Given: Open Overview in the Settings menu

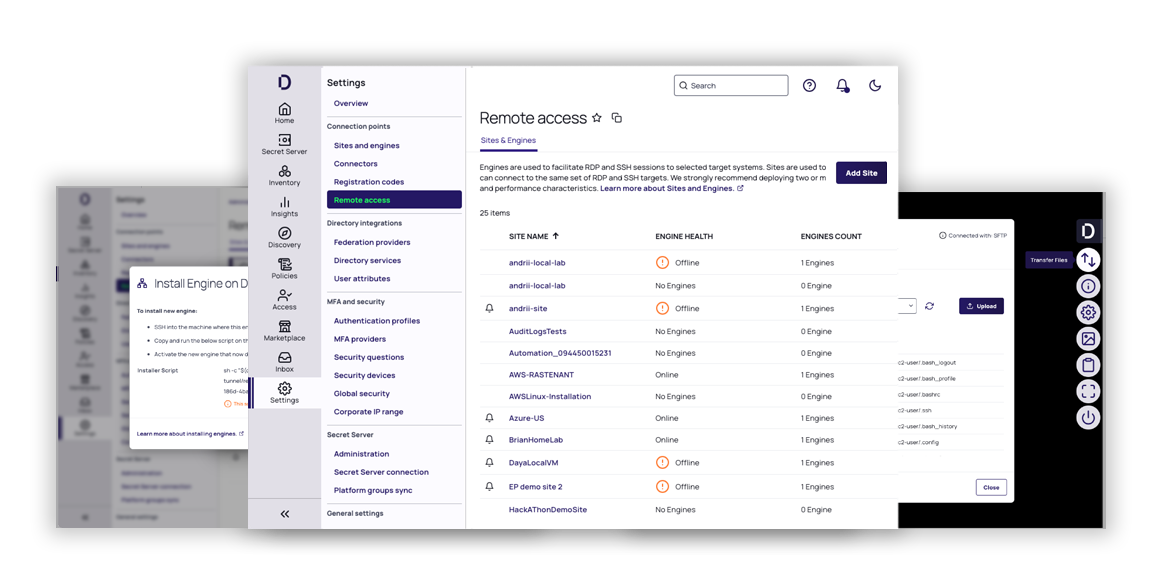Looking at the screenshot, I should (351, 103).
